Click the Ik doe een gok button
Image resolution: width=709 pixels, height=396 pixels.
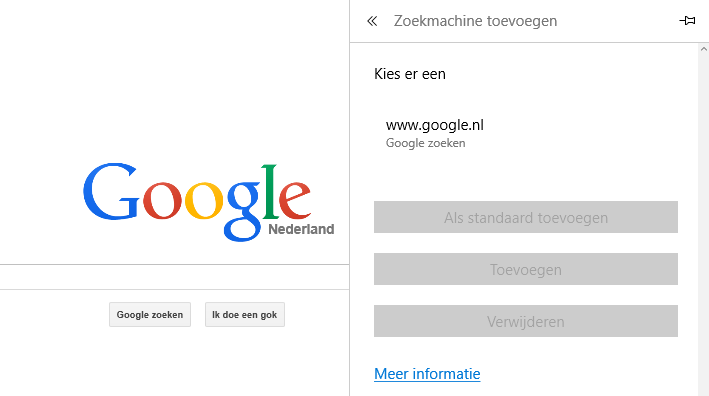point(245,315)
